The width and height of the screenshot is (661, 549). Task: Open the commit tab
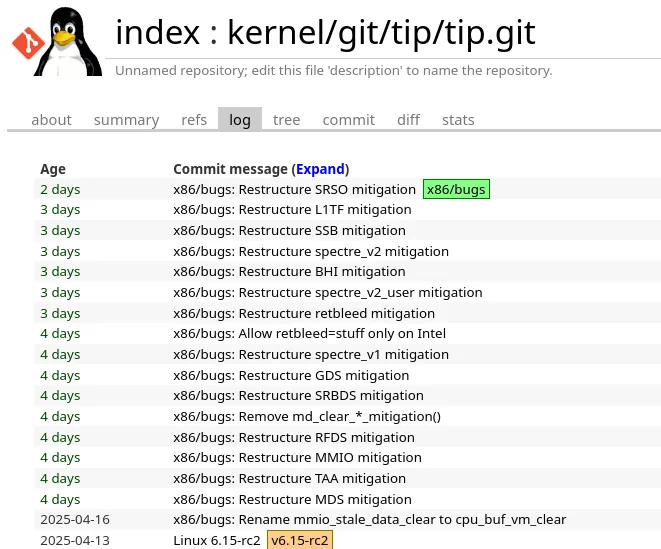349,120
